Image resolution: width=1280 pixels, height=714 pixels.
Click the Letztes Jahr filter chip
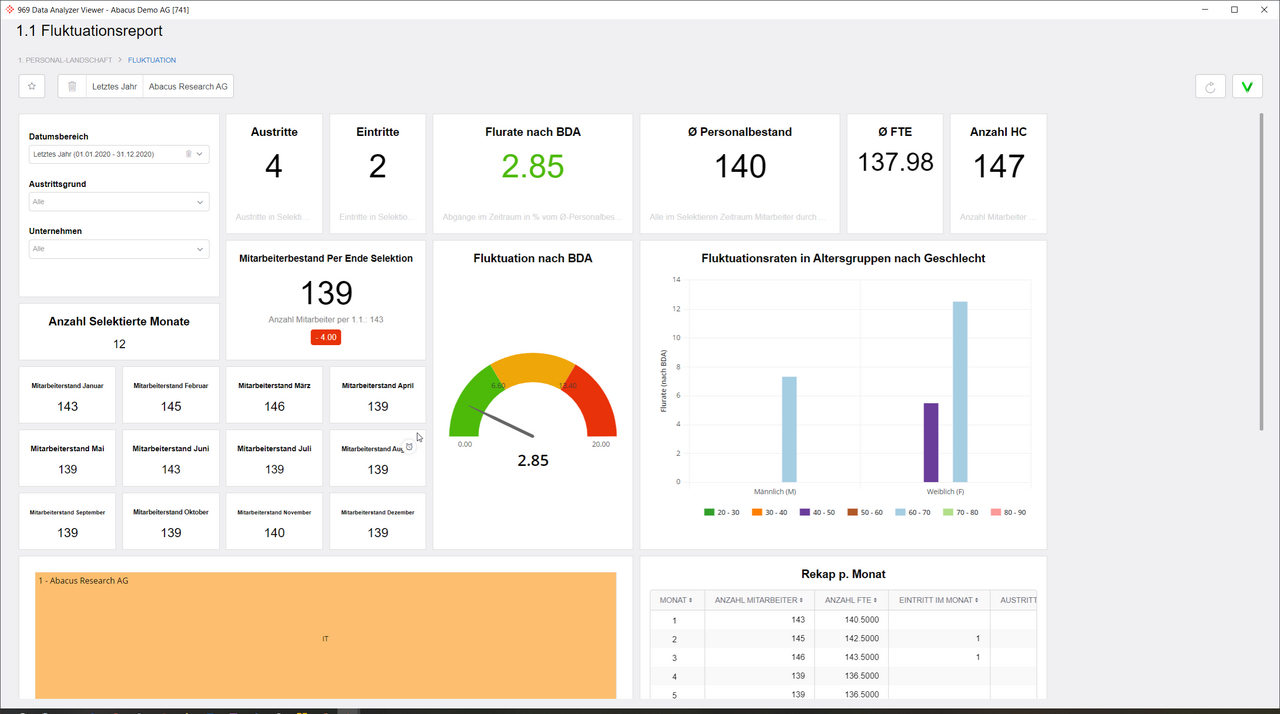point(114,87)
